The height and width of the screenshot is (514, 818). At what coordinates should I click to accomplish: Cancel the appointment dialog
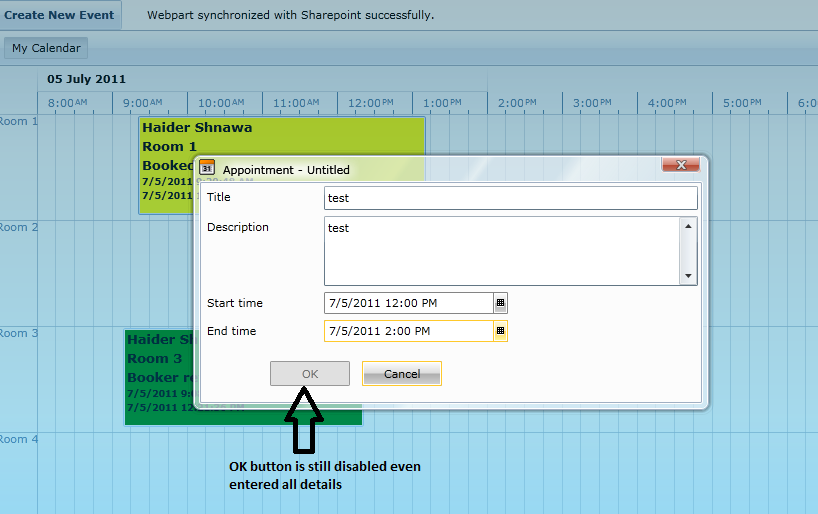[x=402, y=374]
